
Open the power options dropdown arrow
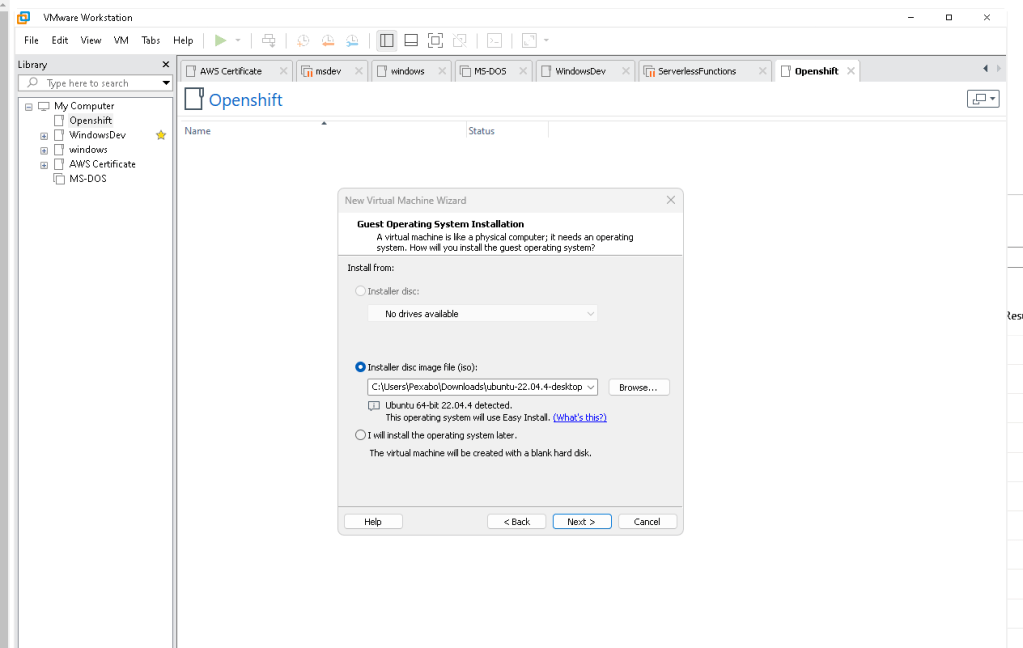238,40
